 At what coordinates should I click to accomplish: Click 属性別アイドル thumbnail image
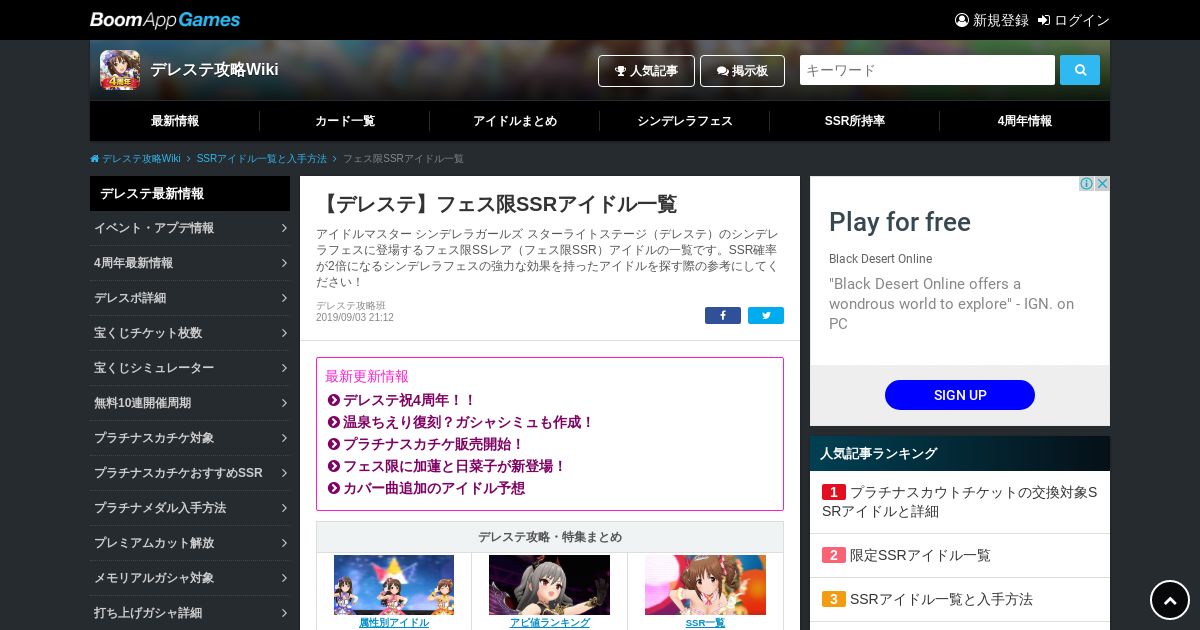point(394,585)
